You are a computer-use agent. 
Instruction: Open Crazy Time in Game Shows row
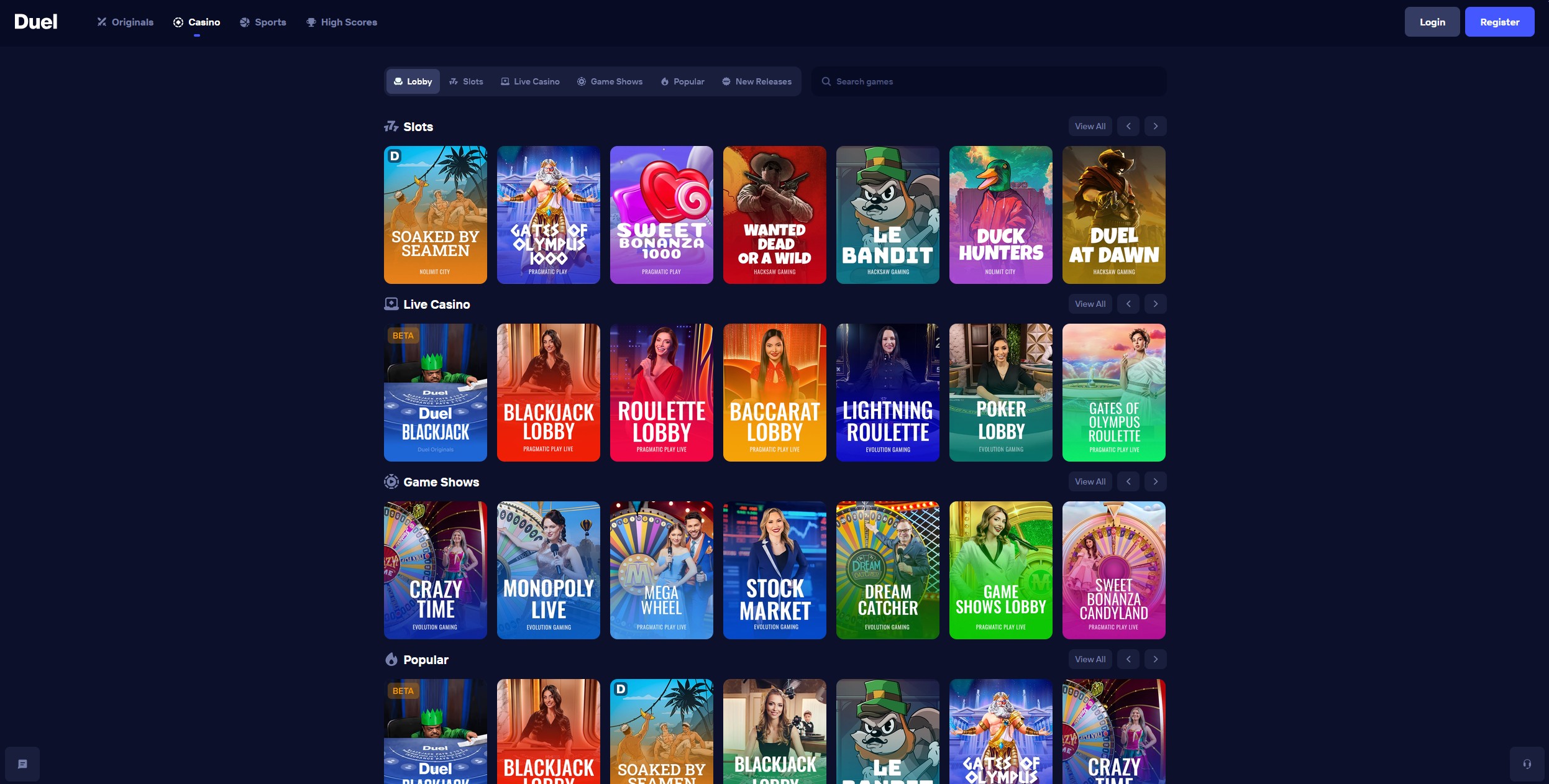click(x=436, y=570)
